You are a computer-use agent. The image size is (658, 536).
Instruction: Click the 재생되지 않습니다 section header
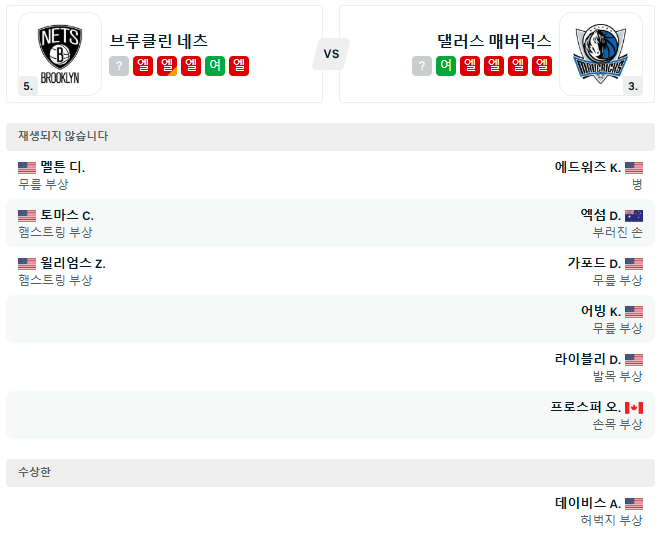(63, 136)
